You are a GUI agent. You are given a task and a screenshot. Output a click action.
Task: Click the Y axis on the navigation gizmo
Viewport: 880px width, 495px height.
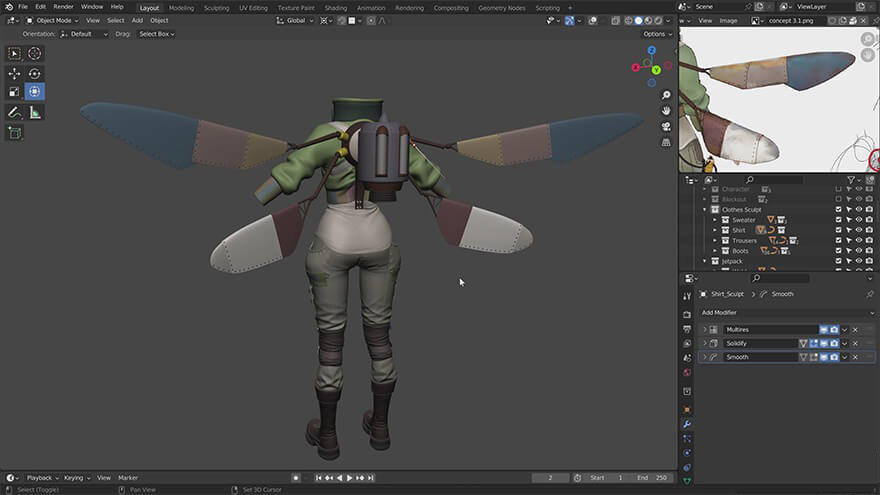(656, 70)
